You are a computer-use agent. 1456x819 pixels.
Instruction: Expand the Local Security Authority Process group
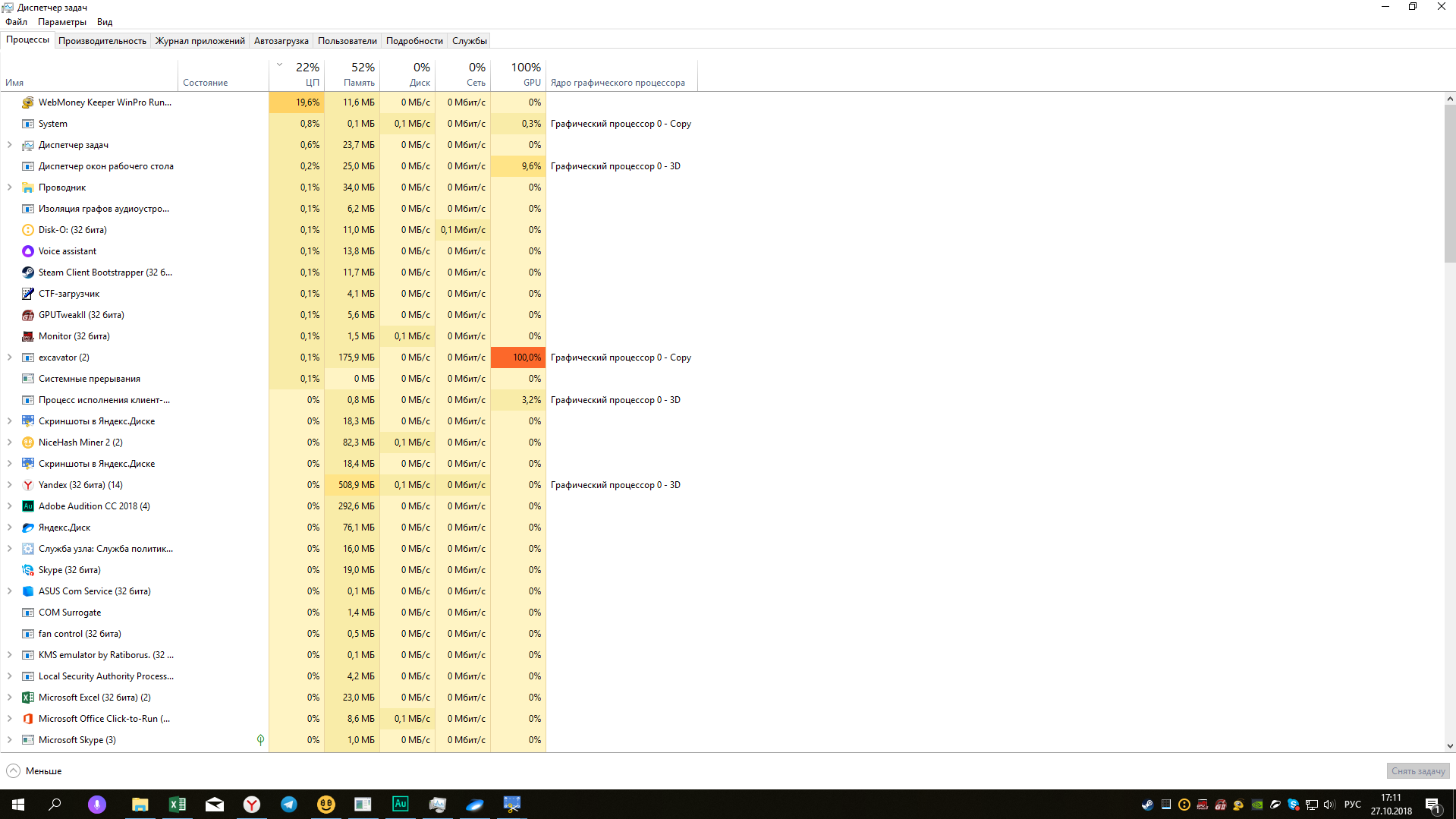pos(9,676)
